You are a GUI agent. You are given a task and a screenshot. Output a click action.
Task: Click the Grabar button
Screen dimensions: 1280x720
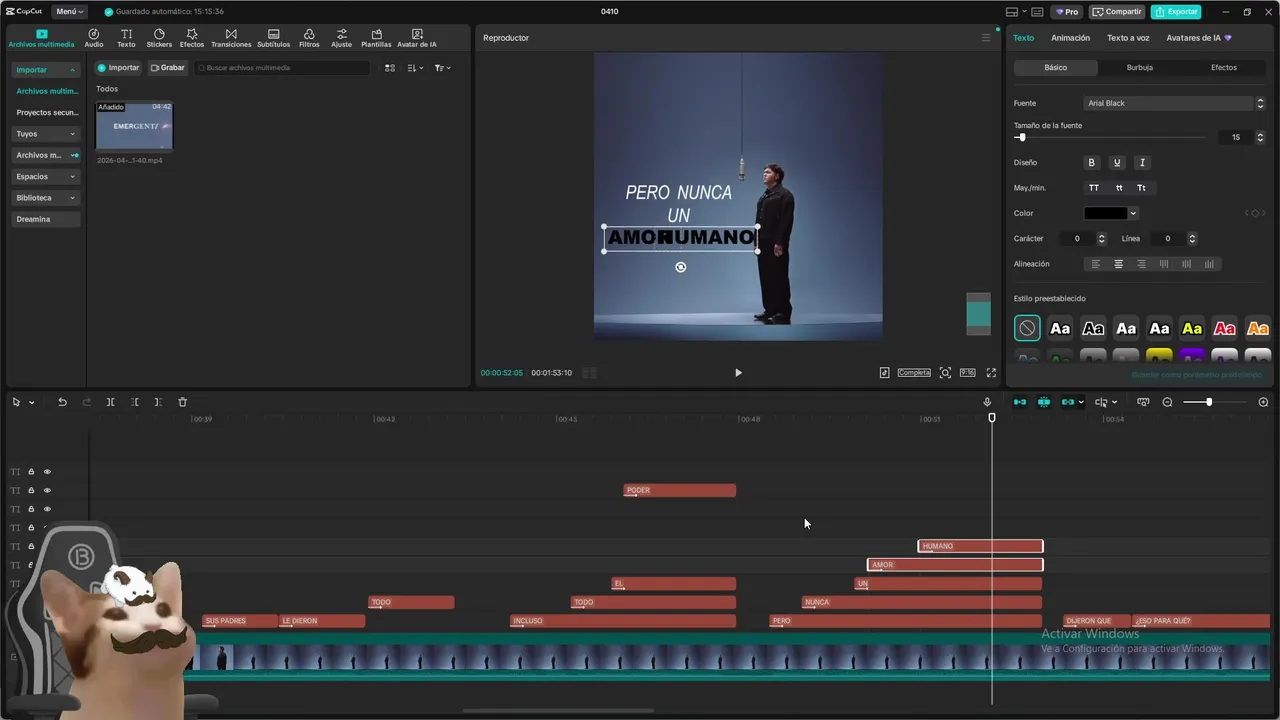(167, 68)
